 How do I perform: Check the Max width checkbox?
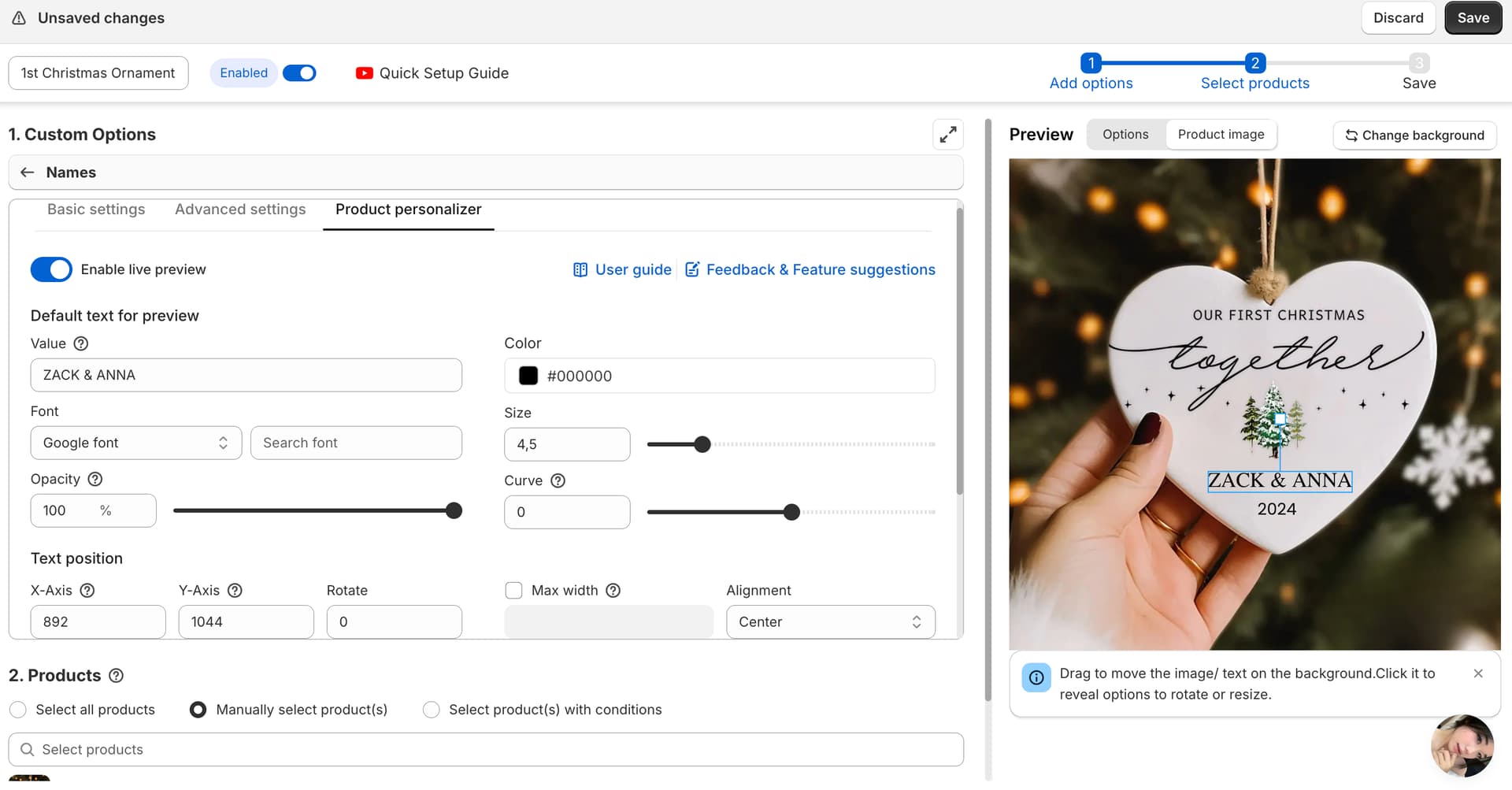(x=514, y=590)
